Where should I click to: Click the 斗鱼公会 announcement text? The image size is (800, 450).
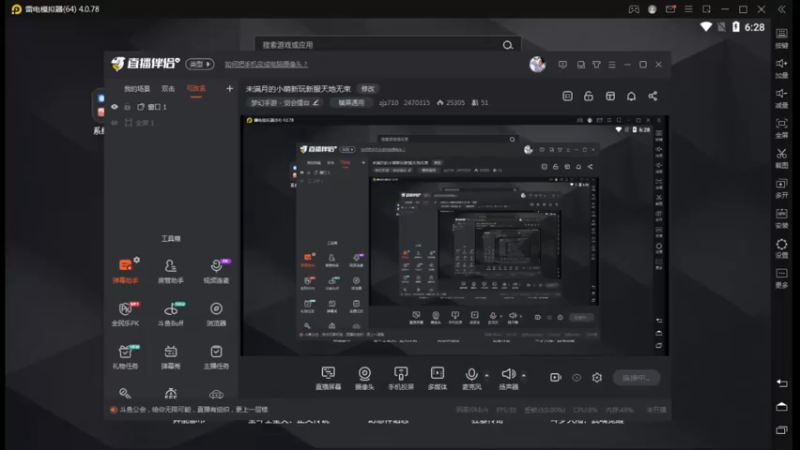tap(193, 409)
